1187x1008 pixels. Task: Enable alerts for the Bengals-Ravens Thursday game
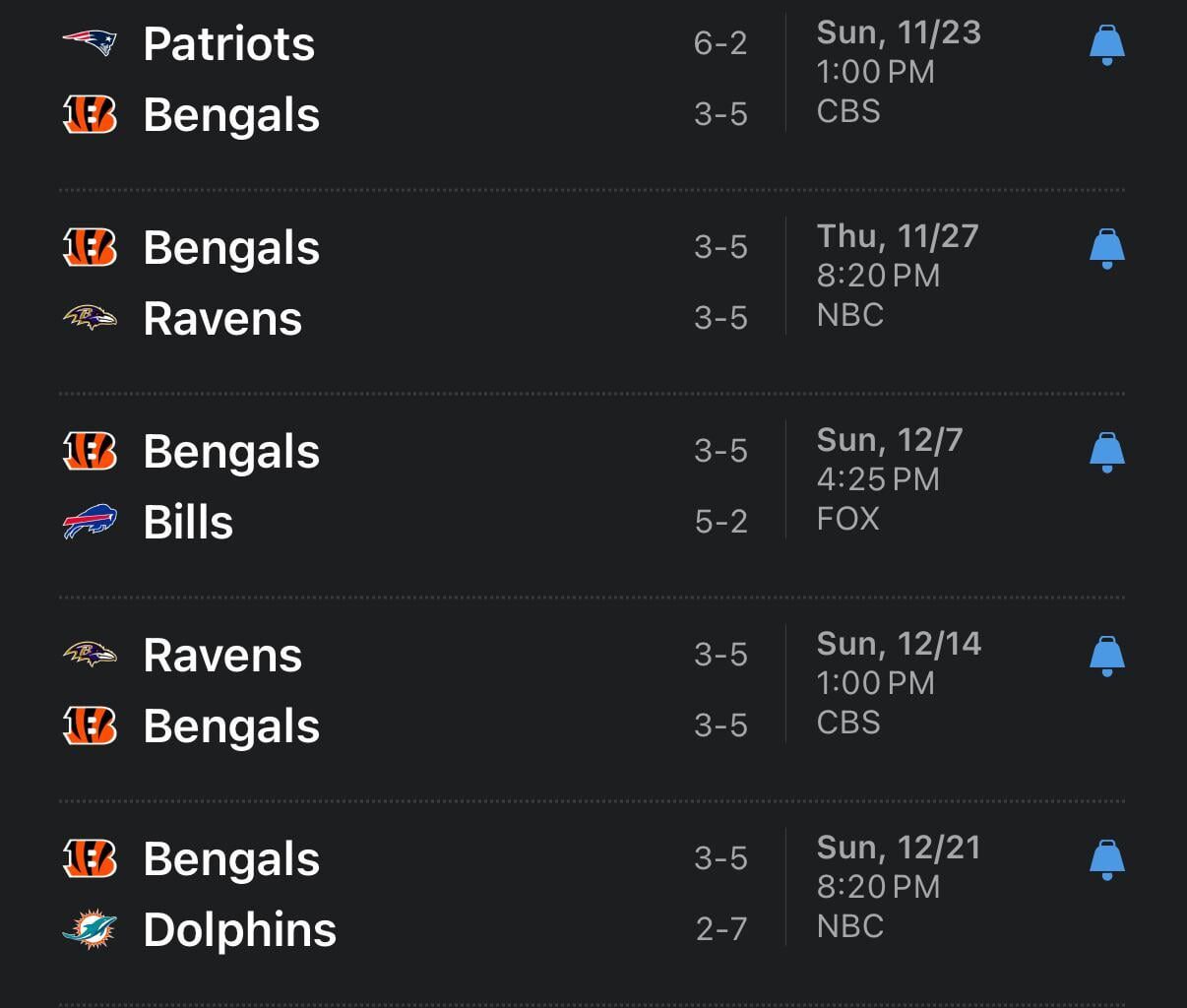(x=1106, y=248)
